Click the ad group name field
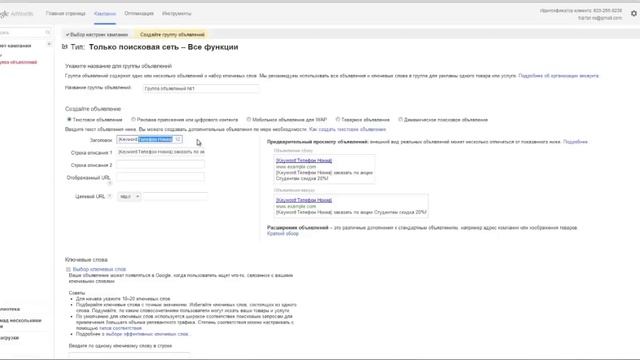Viewport: 640px width, 360px height. (x=201, y=88)
